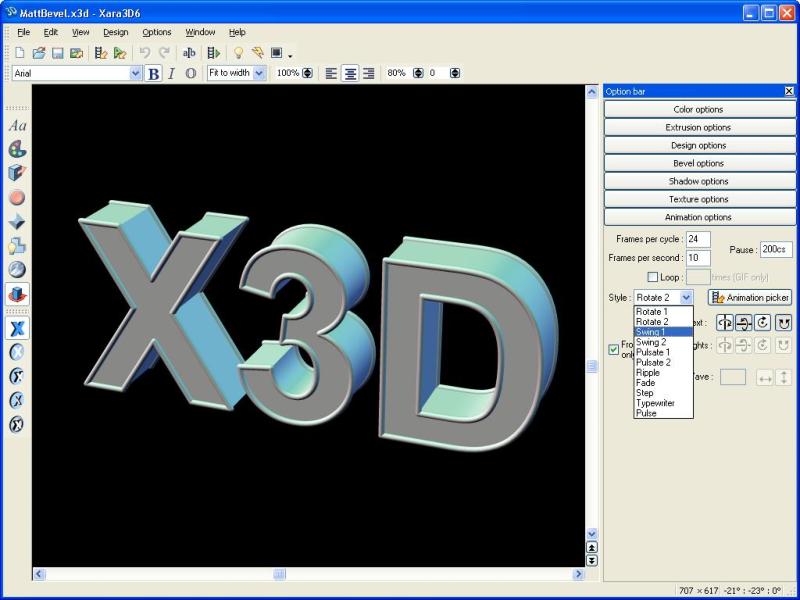This screenshot has width=800, height=600.
Task: Open Animation options icon in sidebar
Action: click(x=17, y=294)
